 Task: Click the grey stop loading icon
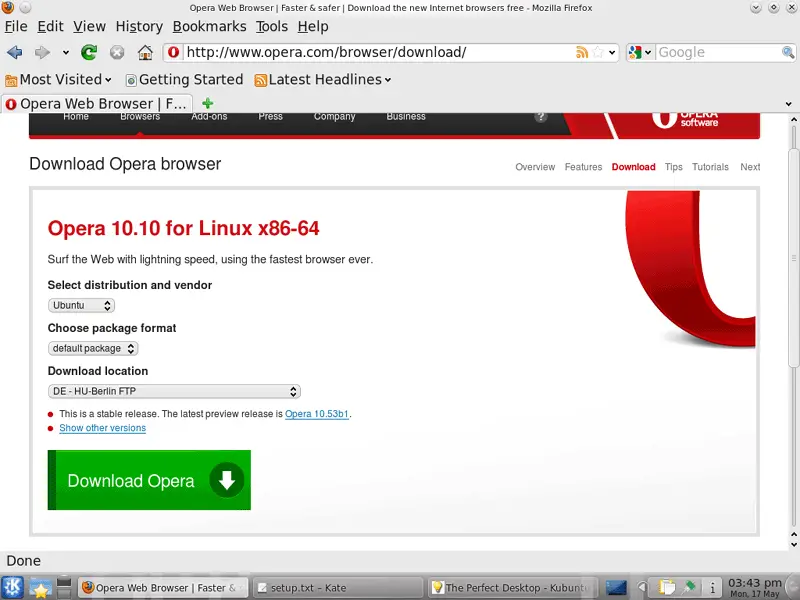[x=117, y=52]
